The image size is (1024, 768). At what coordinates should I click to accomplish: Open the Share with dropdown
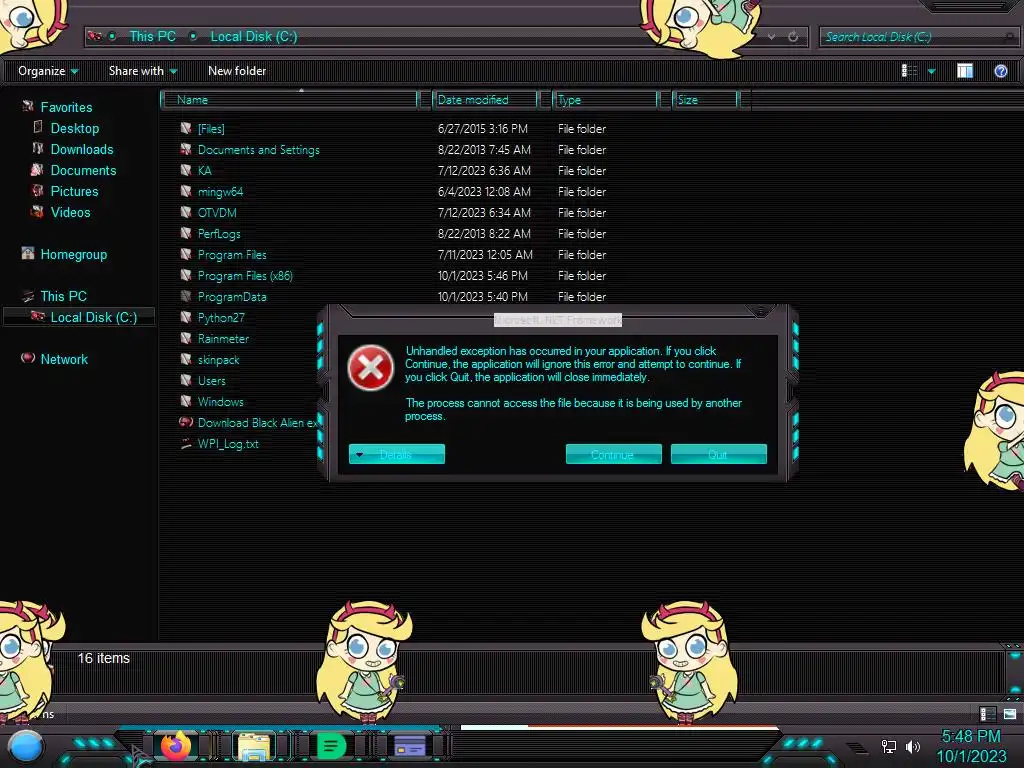coord(143,71)
